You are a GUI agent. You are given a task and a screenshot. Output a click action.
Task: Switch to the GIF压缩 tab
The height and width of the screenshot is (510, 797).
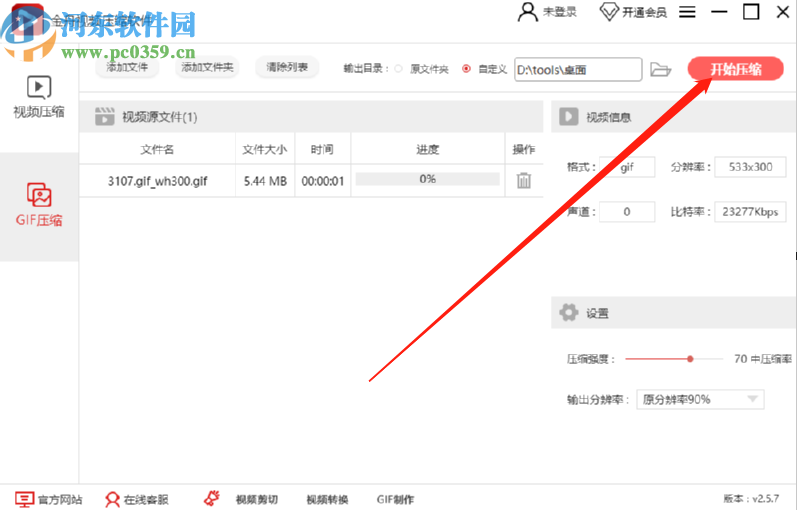click(39, 205)
